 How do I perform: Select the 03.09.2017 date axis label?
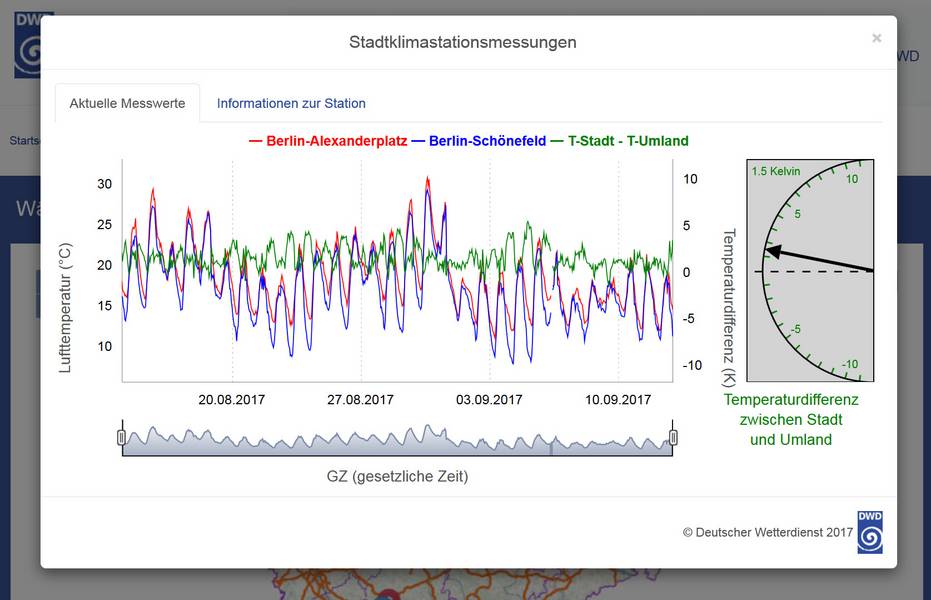(489, 399)
